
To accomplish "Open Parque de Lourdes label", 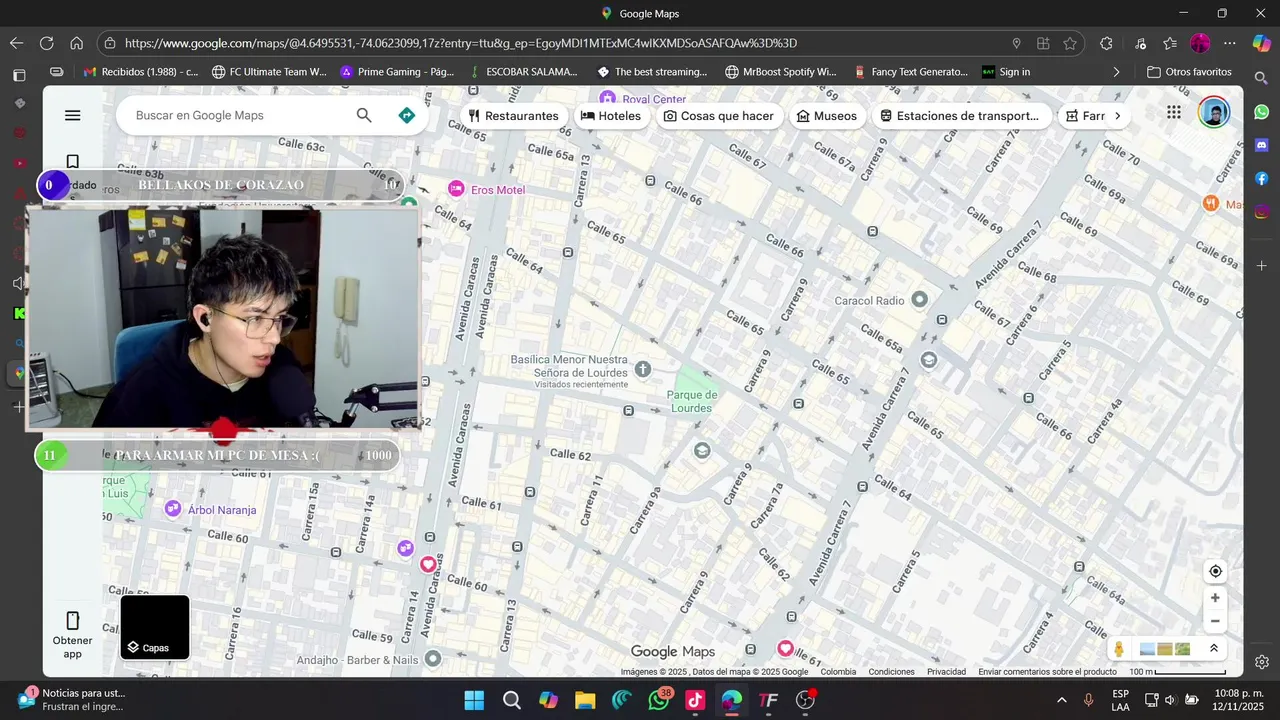I will point(691,401).
